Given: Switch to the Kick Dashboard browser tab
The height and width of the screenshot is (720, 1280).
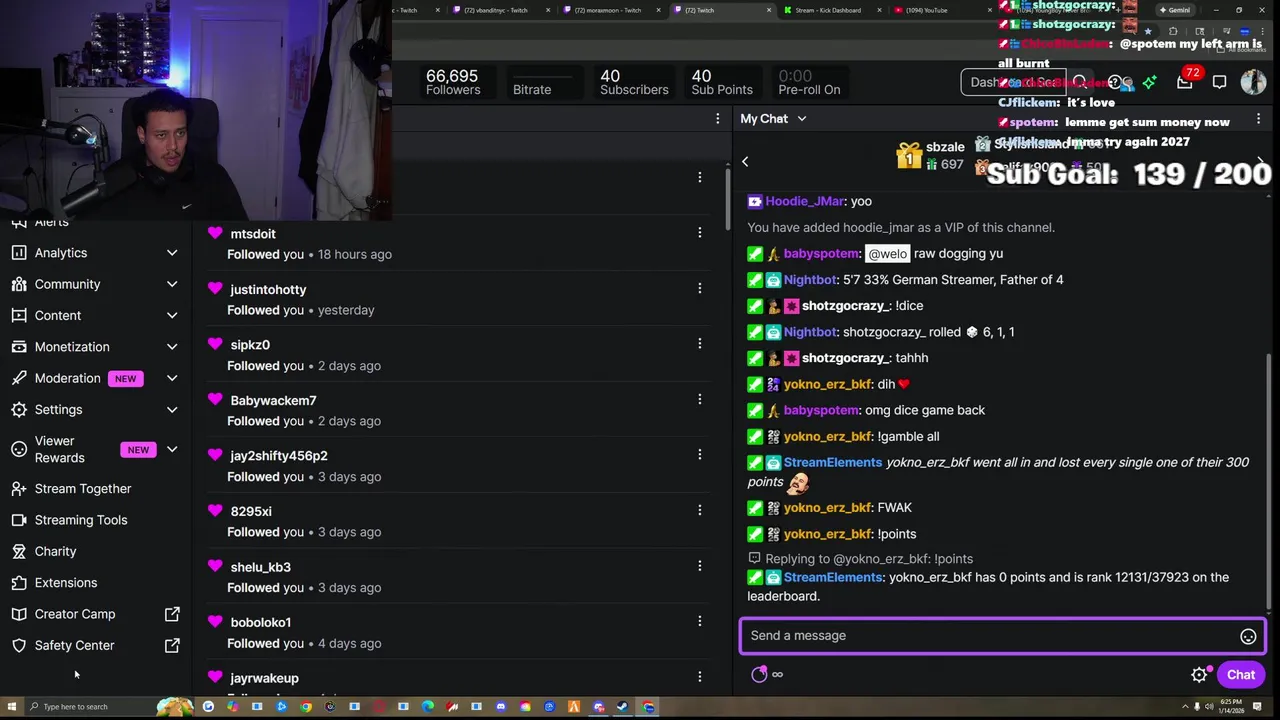Looking at the screenshot, I should point(830,10).
